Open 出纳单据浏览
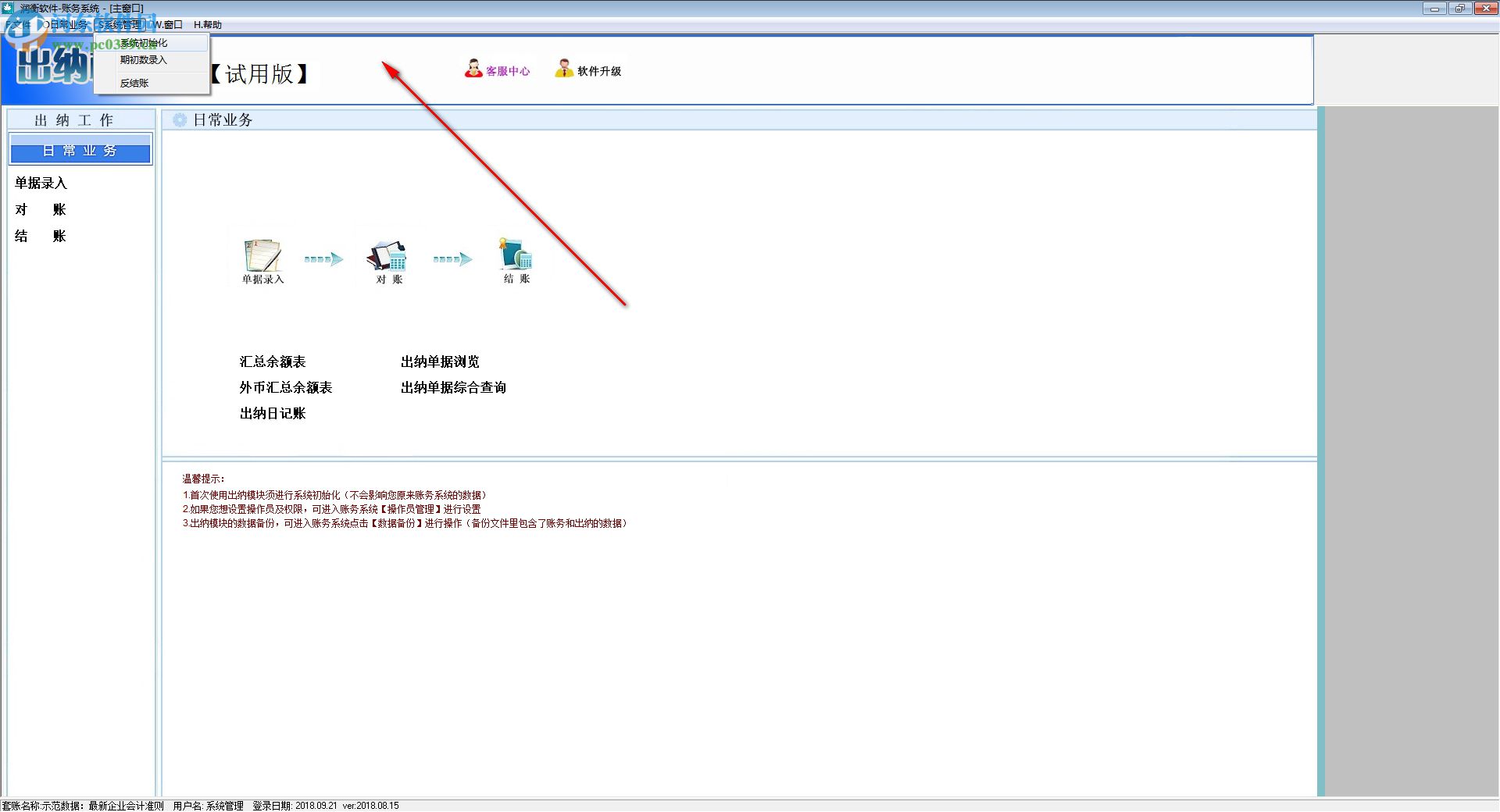Viewport: 1500px width, 812px height. (x=440, y=361)
